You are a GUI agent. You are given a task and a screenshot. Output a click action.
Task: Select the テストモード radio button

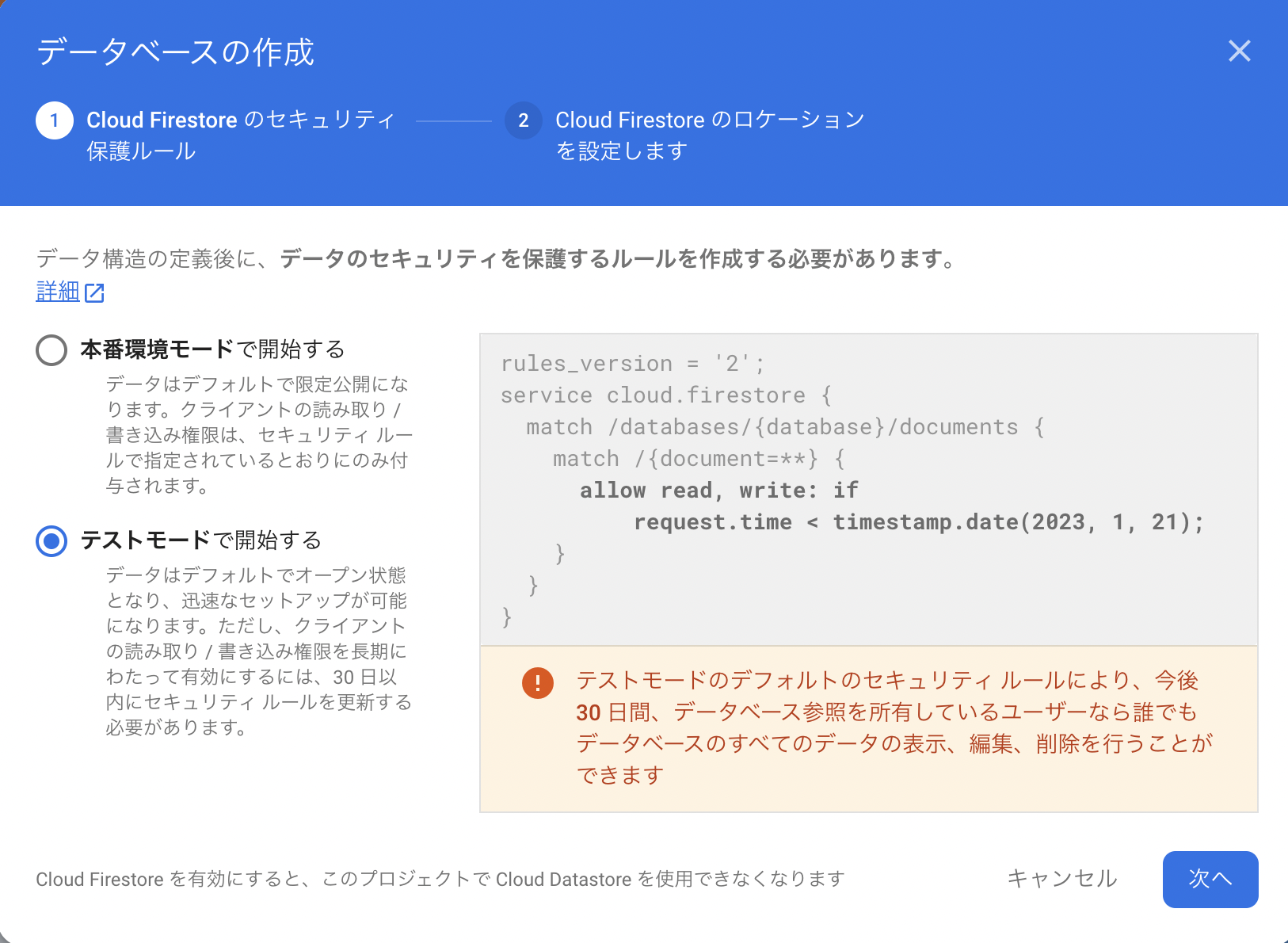pos(51,541)
